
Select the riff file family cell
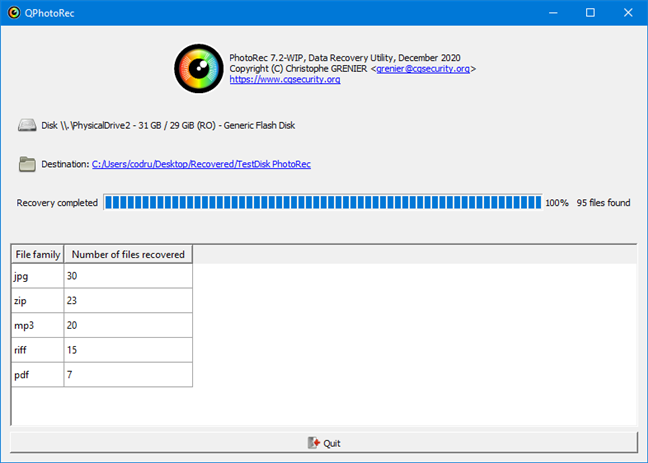[38, 350]
